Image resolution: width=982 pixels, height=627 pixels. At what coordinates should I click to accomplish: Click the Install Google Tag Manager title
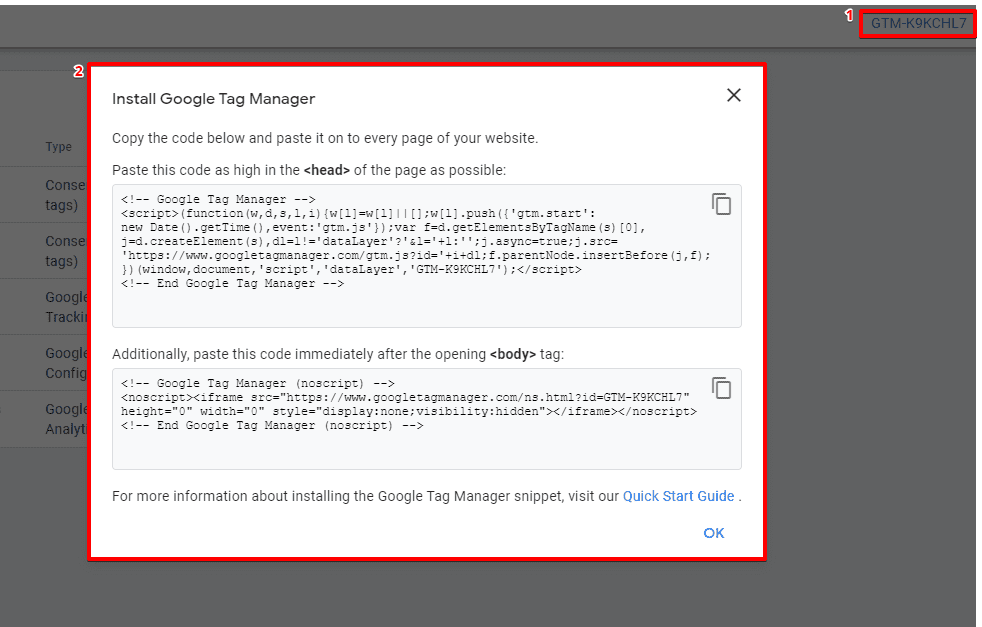[213, 99]
